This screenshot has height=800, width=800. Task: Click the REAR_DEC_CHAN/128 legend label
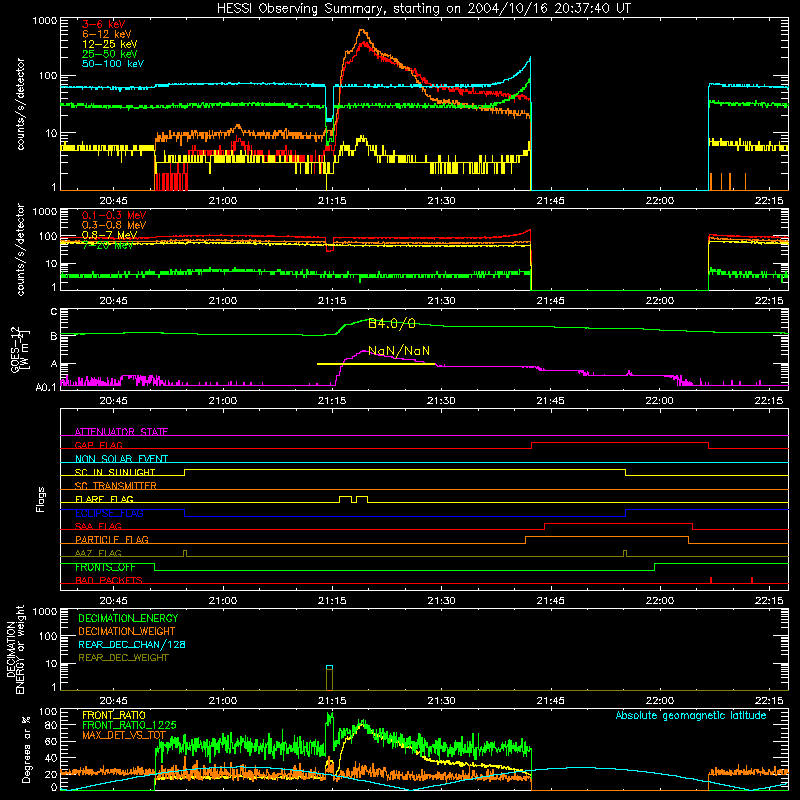tap(132, 644)
